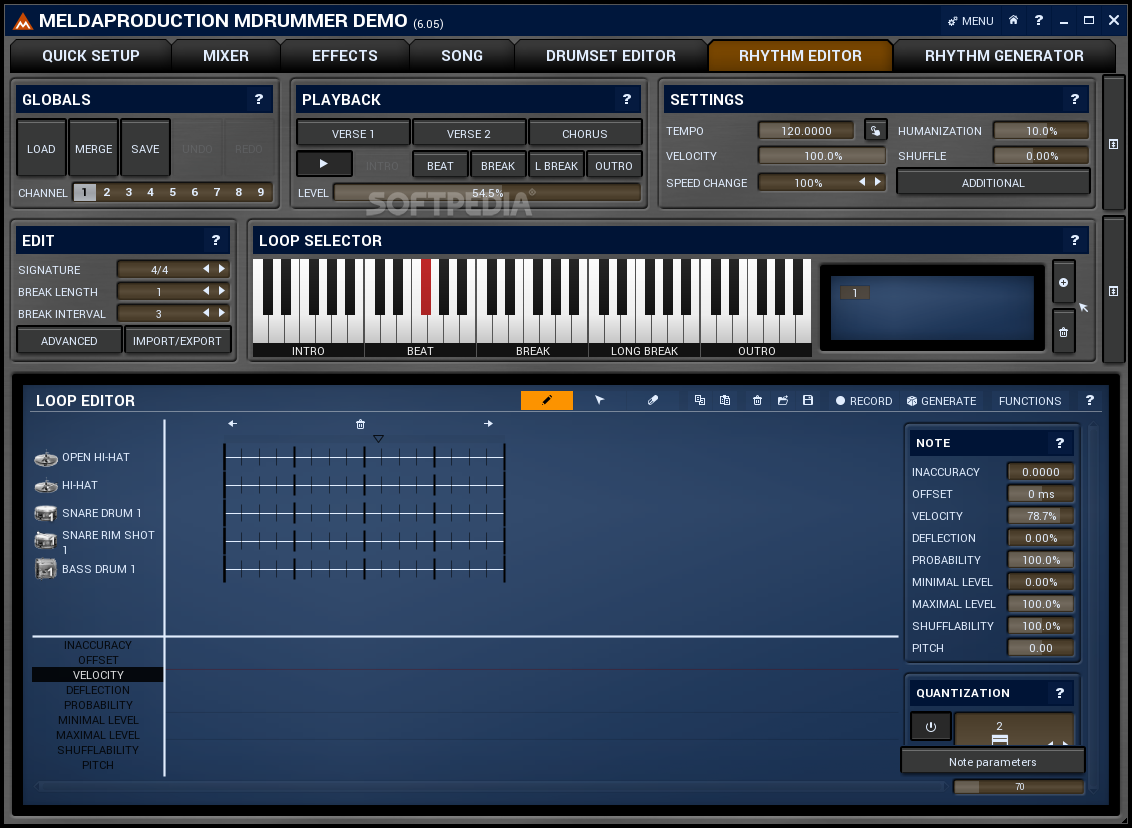This screenshot has width=1132, height=828.
Task: Click the Loop Editor help question mark
Action: tap(1089, 400)
